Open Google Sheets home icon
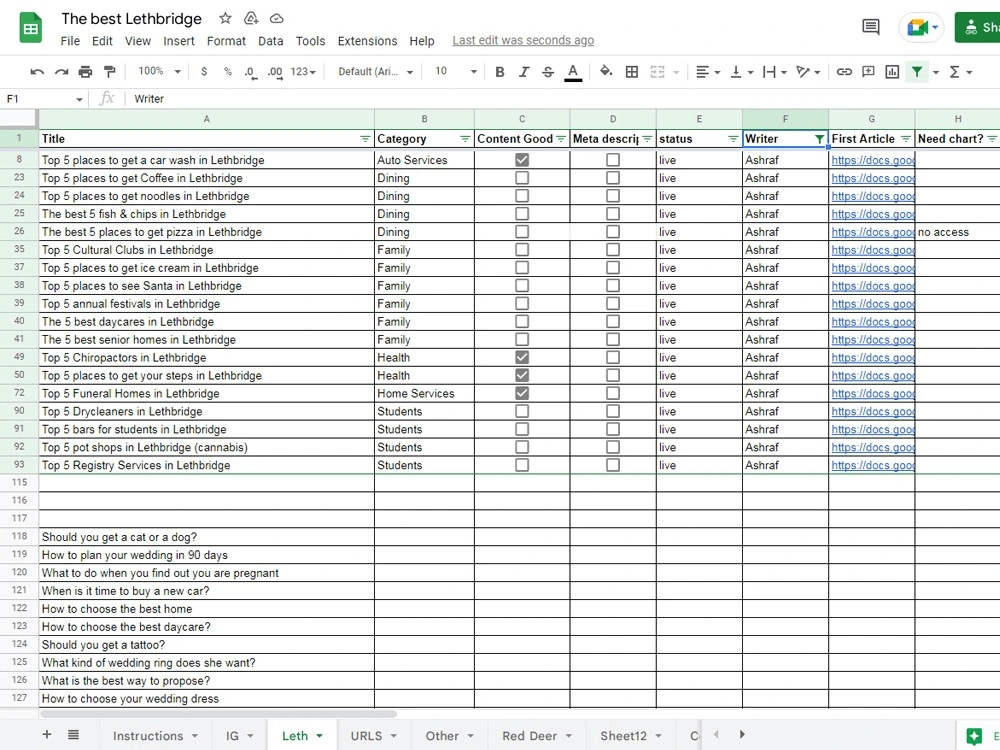 click(31, 28)
